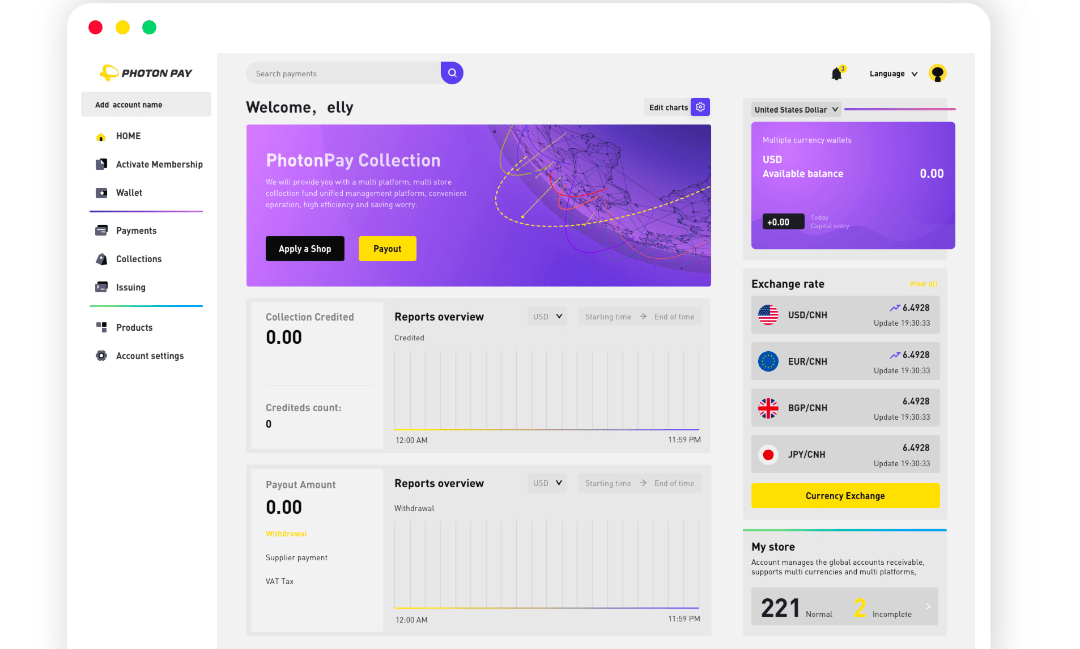Click View all exchange rates link
1080x649 pixels.
click(x=923, y=284)
